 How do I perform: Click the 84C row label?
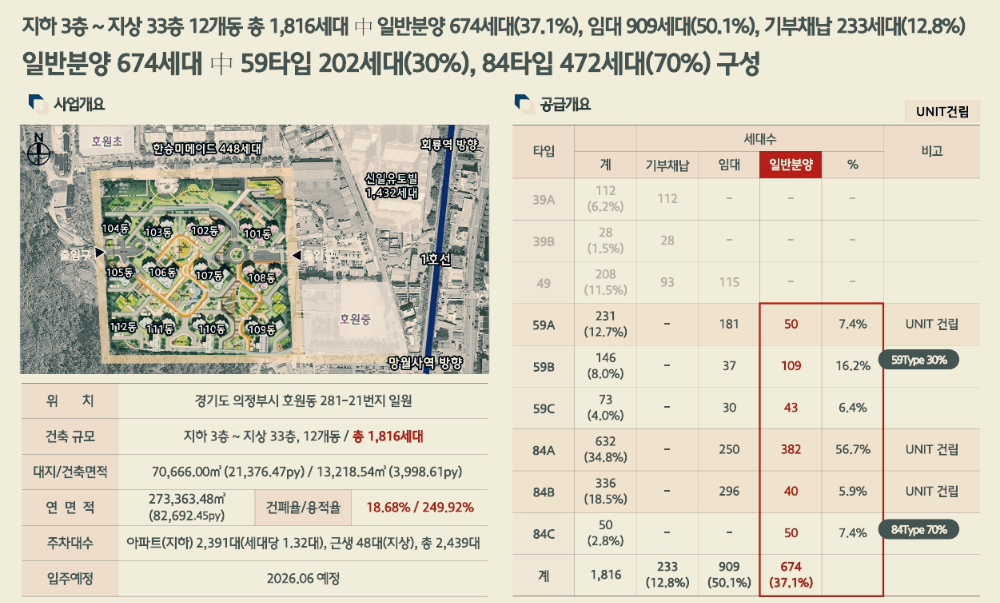click(x=543, y=534)
